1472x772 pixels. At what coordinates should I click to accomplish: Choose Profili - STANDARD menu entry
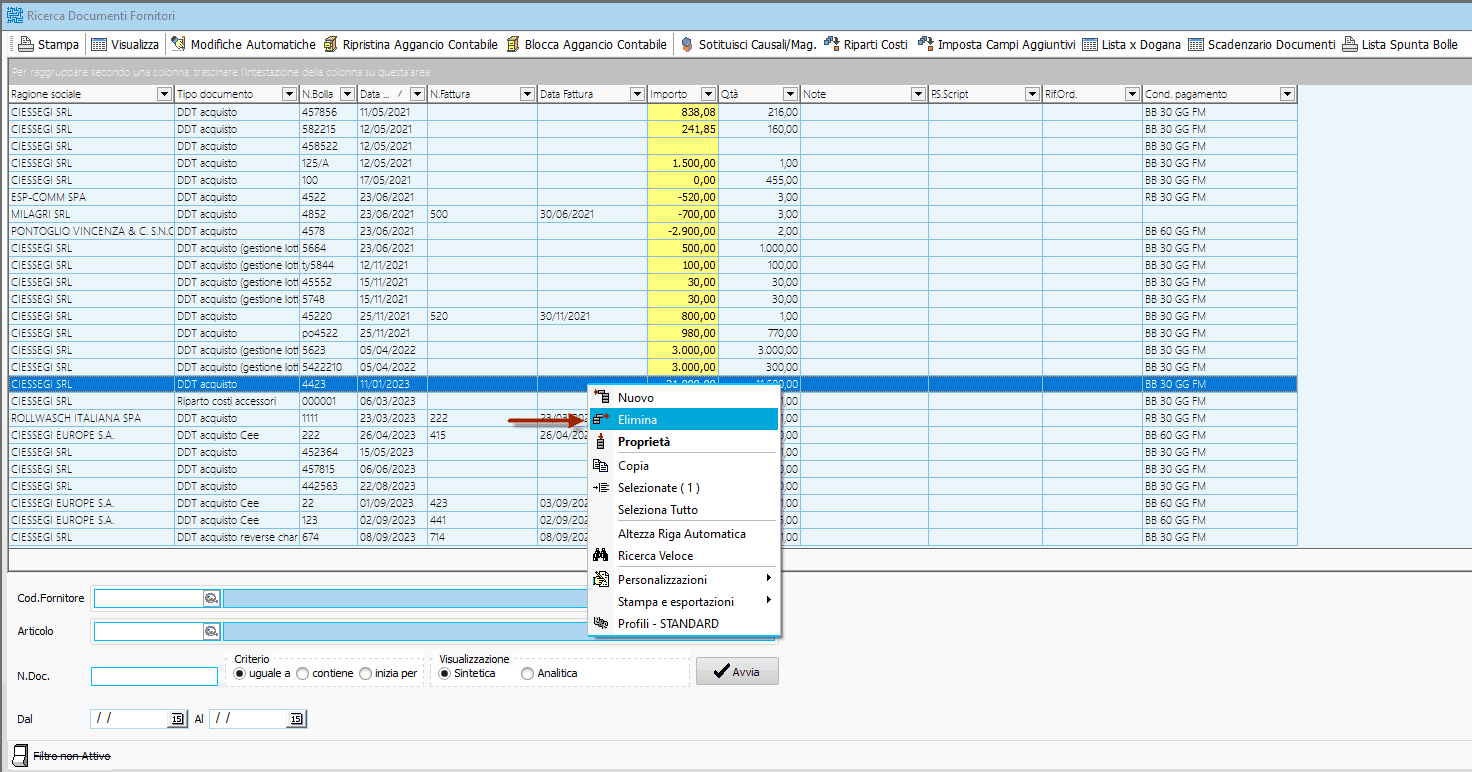point(684,623)
